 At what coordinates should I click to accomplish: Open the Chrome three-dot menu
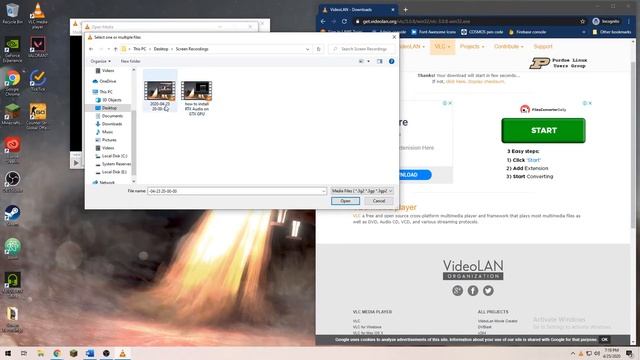(629, 21)
